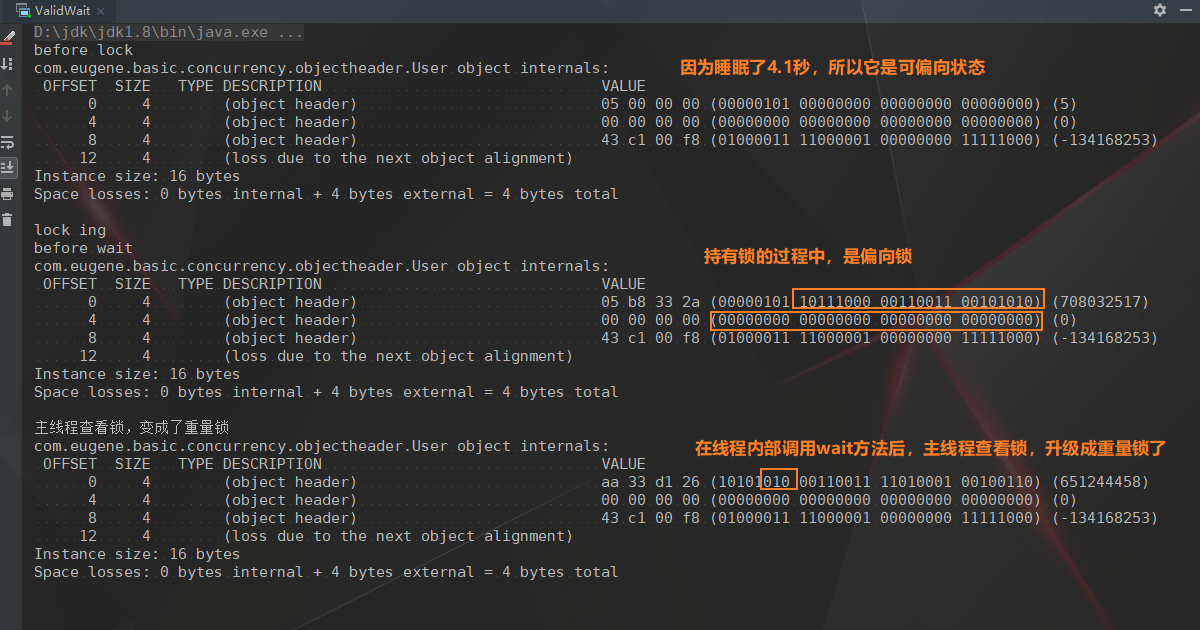
Task: Hide the run tool window
Action: (x=1185, y=10)
